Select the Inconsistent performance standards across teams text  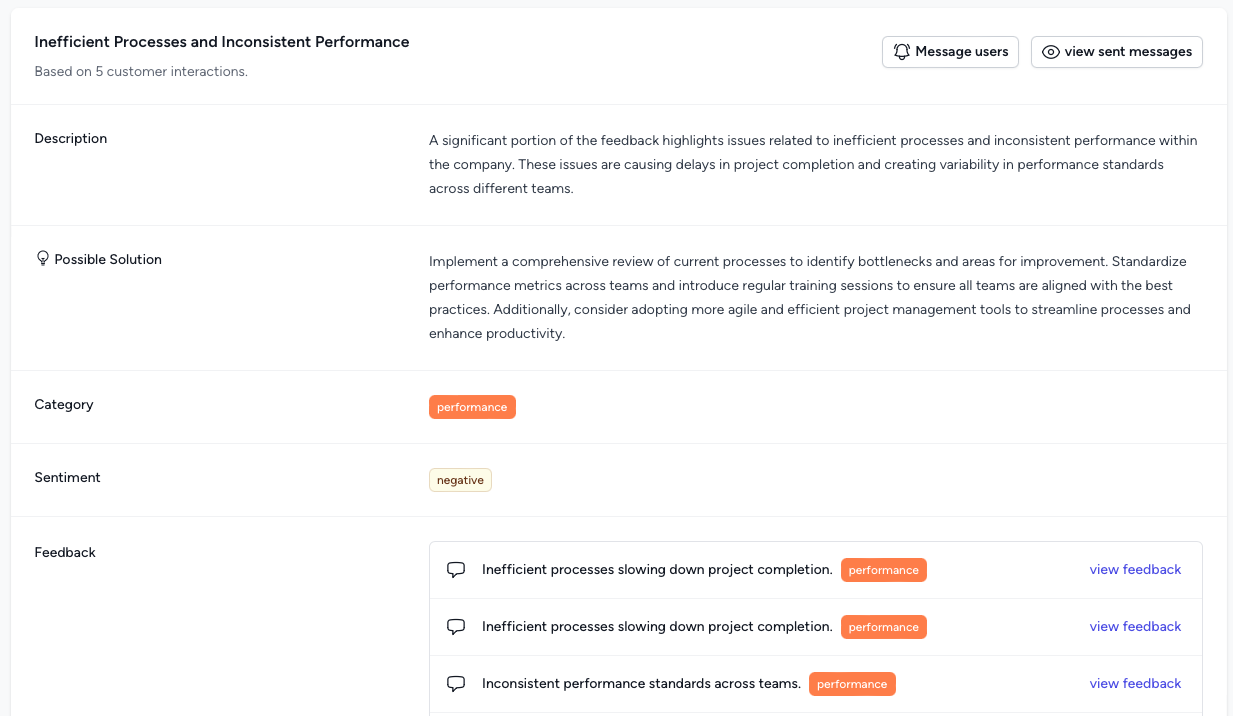tap(641, 684)
